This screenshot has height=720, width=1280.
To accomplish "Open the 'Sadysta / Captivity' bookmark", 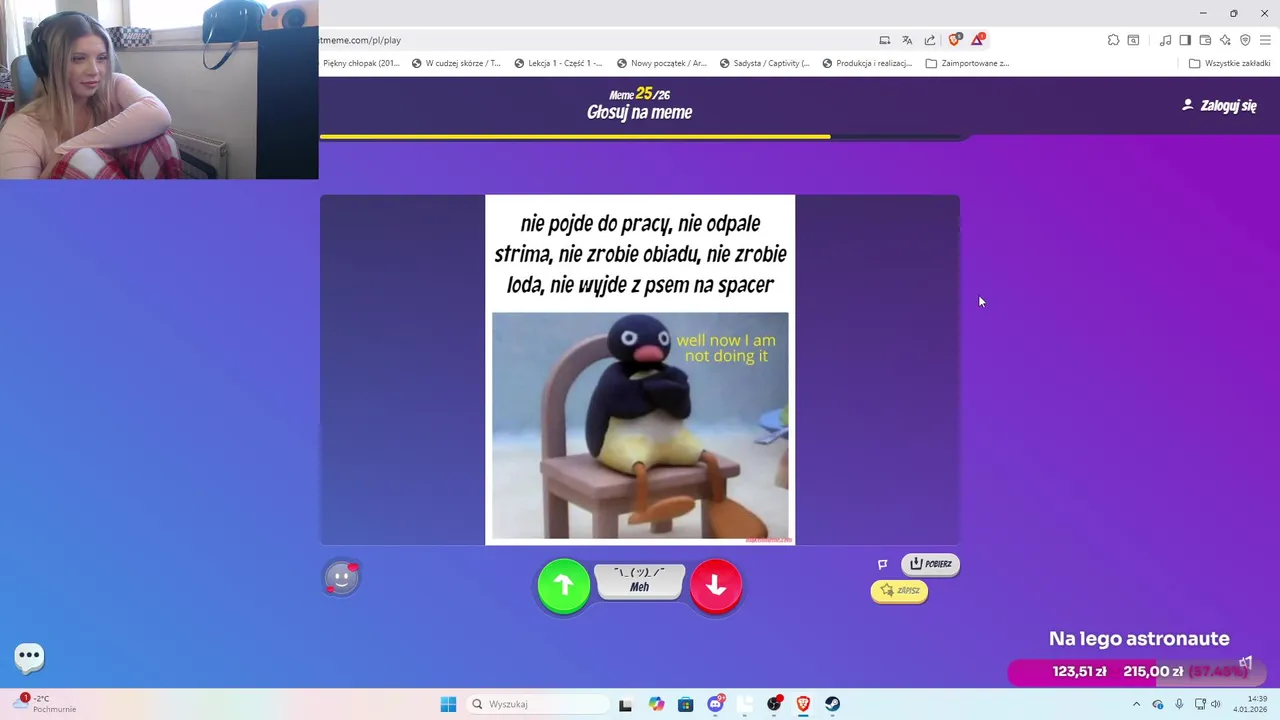I will coord(764,63).
